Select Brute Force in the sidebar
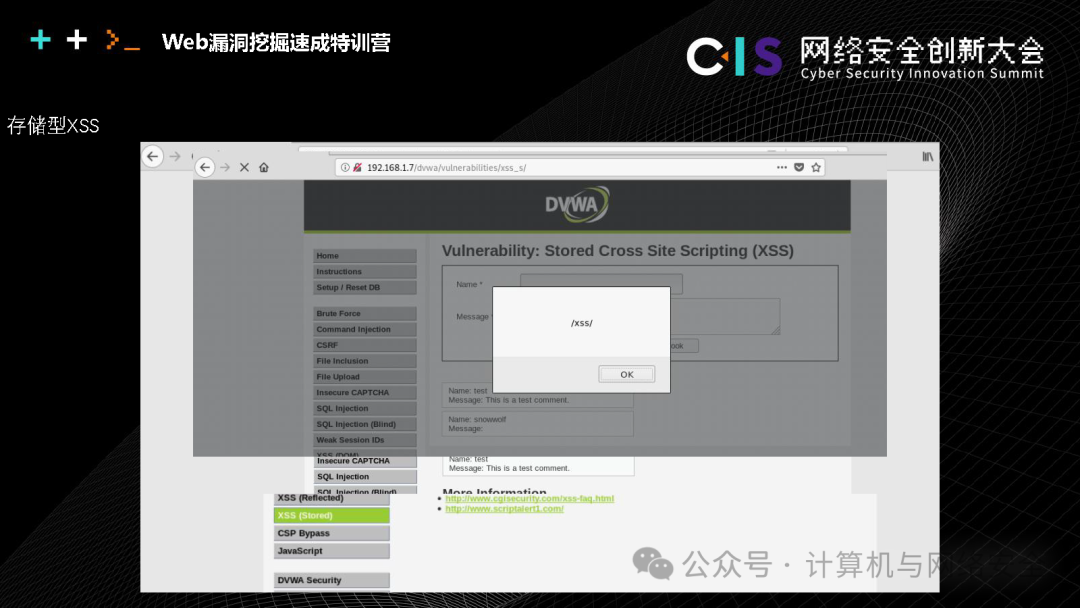1080x608 pixels. coord(365,313)
